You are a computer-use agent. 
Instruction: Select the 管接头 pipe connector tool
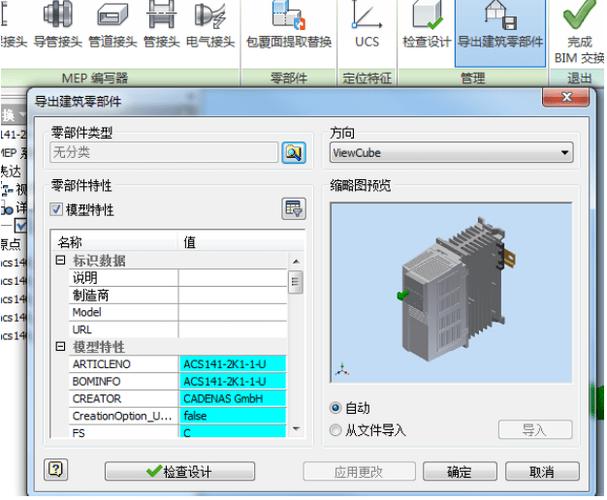click(x=161, y=24)
